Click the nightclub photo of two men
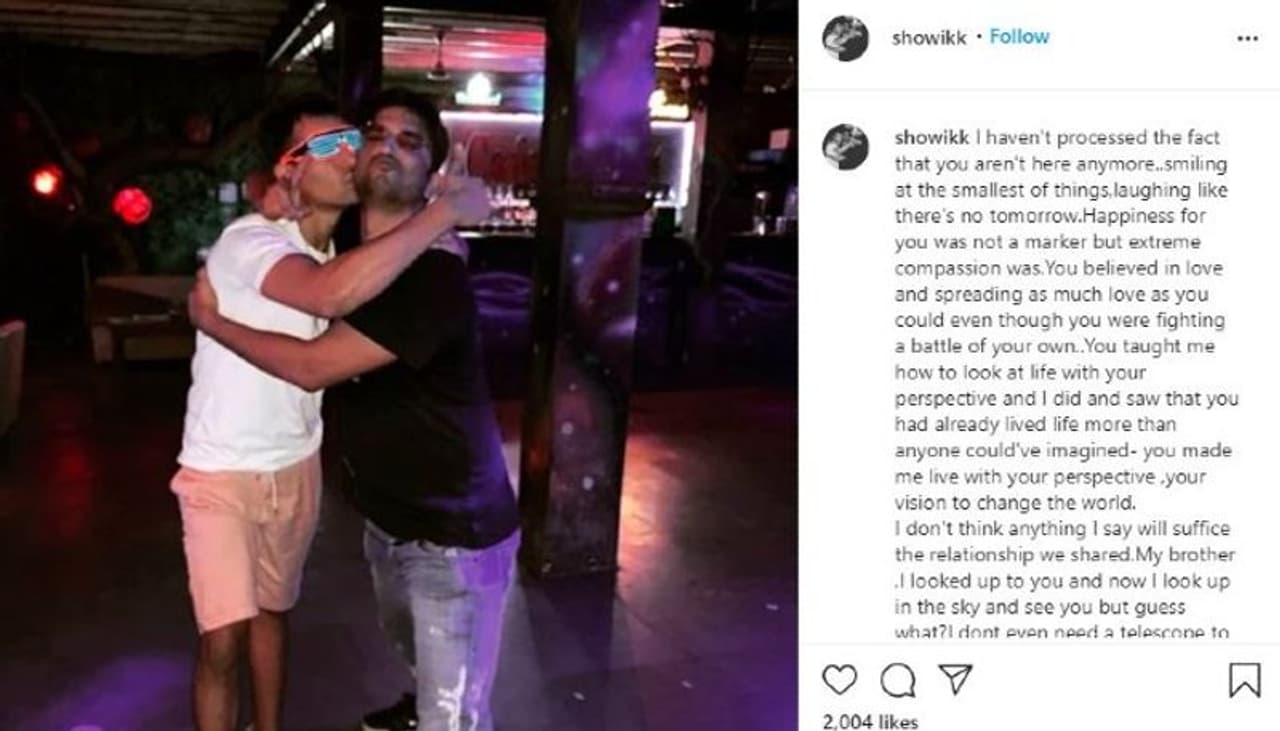The height and width of the screenshot is (731, 1280). (x=399, y=365)
